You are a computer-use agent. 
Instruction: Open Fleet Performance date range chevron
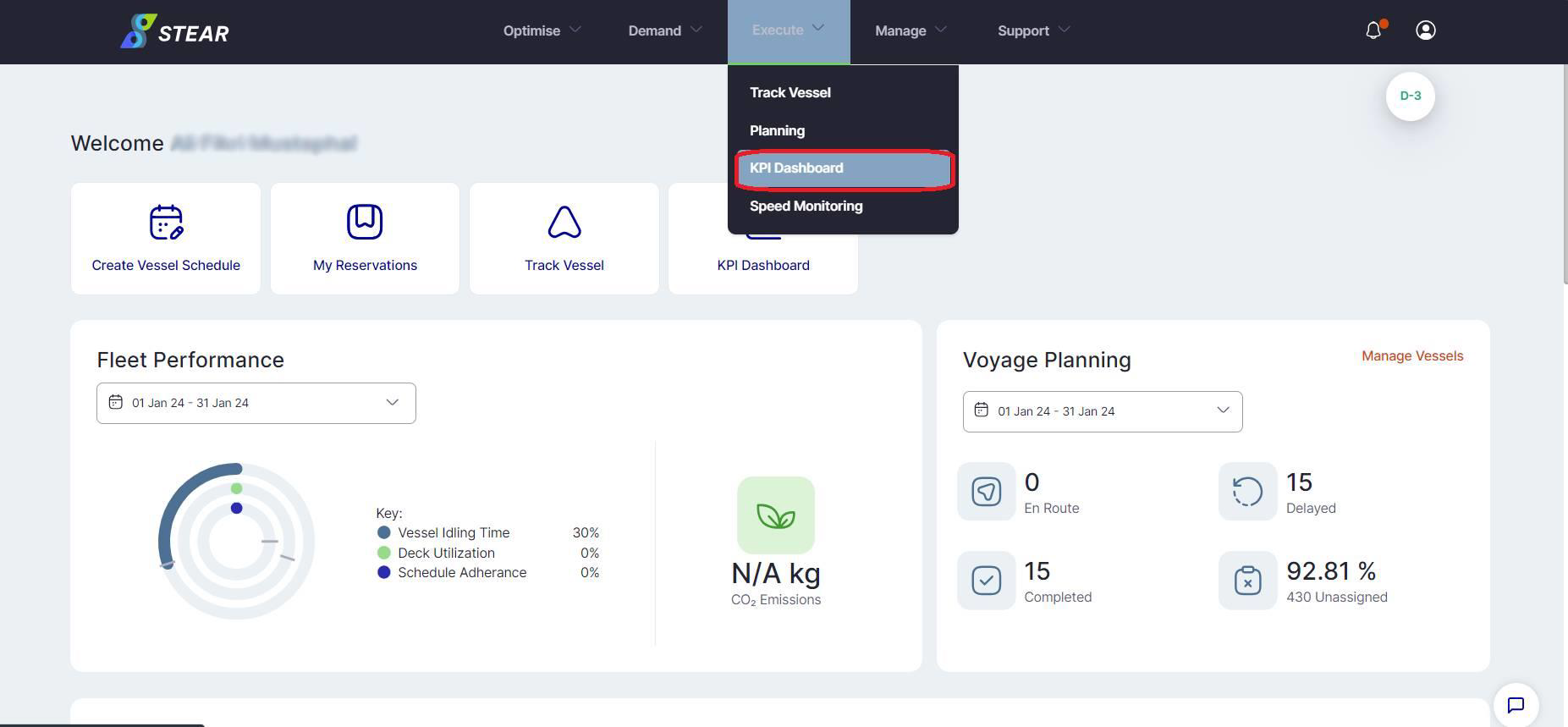point(392,402)
